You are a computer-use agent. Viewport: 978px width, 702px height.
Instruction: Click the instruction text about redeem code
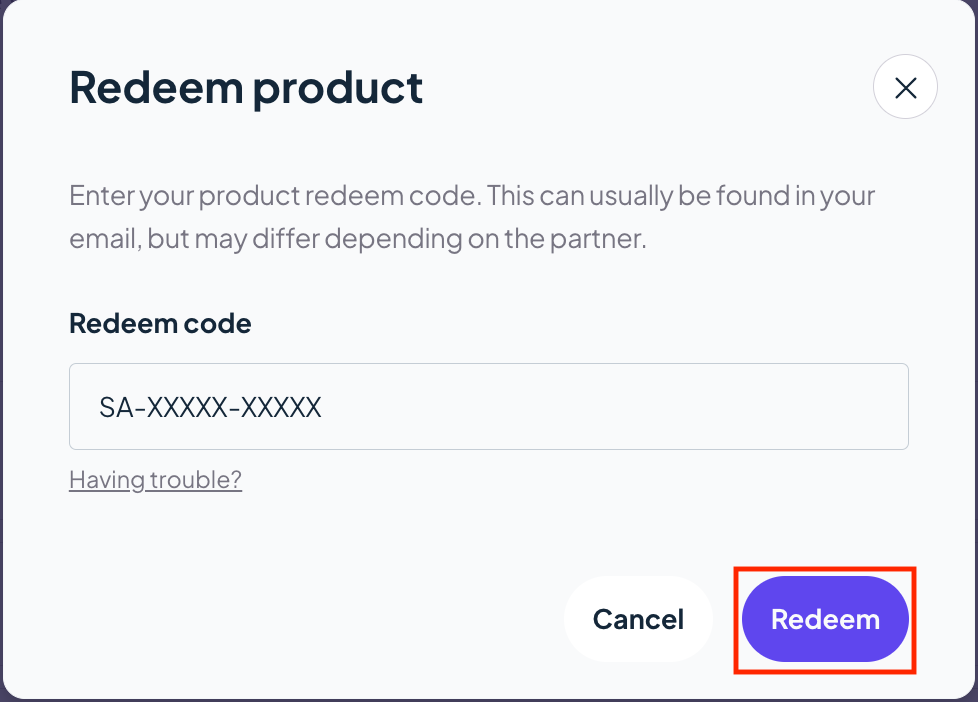[x=472, y=217]
